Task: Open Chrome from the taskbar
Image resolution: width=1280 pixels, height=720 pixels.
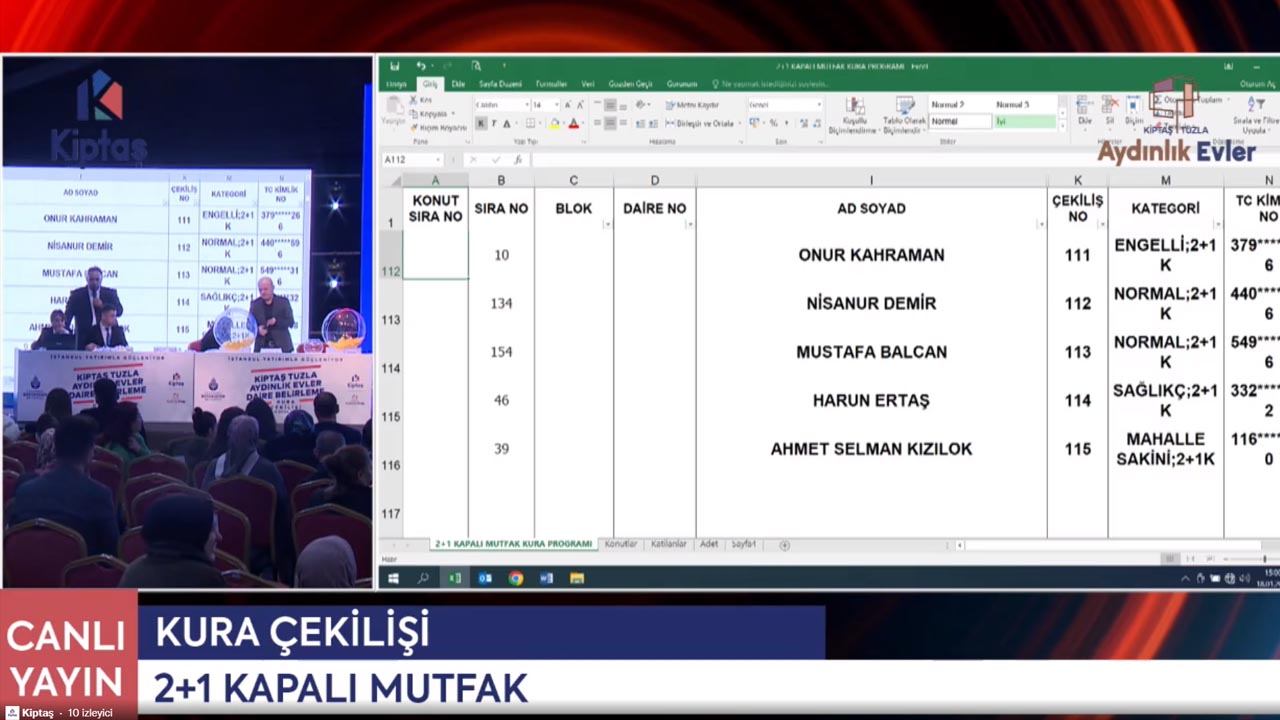Action: [x=515, y=578]
